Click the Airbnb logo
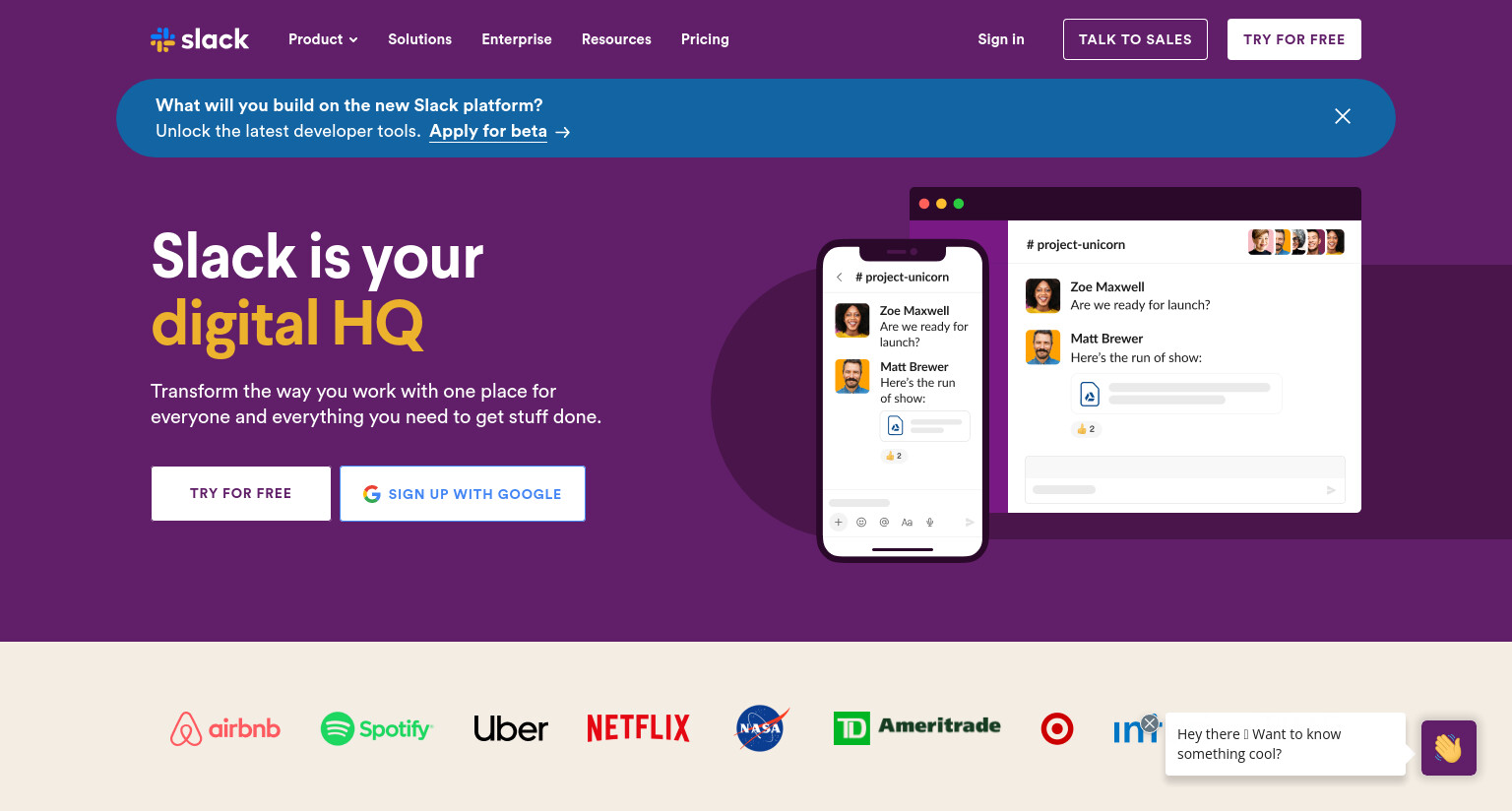The width and height of the screenshot is (1512, 811). point(225,728)
